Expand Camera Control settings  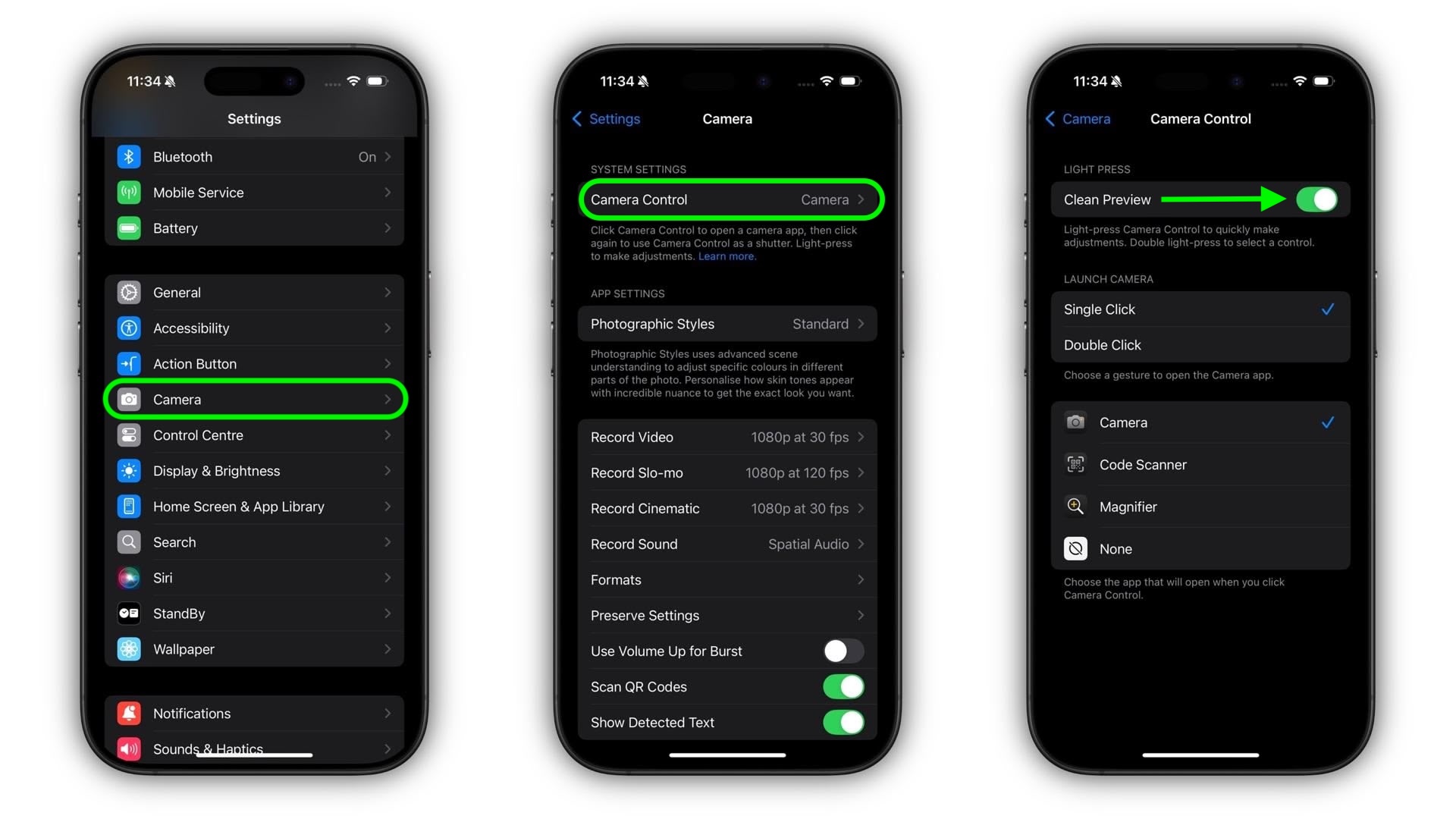728,199
